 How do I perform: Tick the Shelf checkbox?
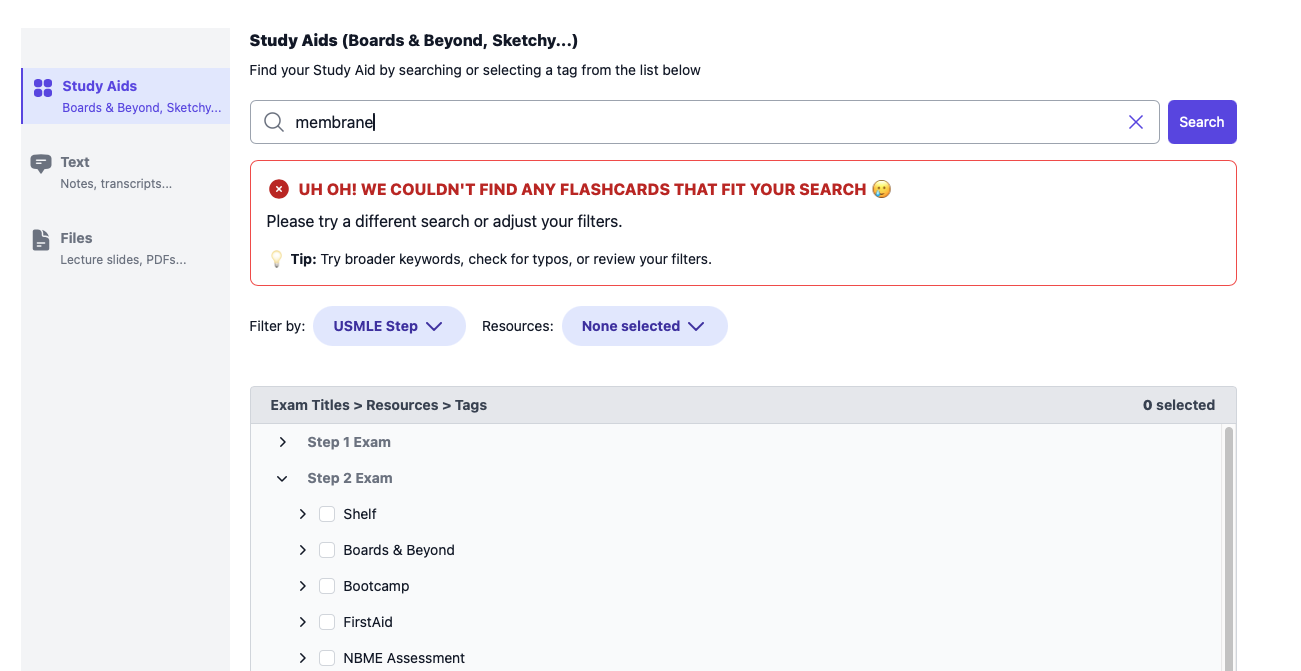327,514
